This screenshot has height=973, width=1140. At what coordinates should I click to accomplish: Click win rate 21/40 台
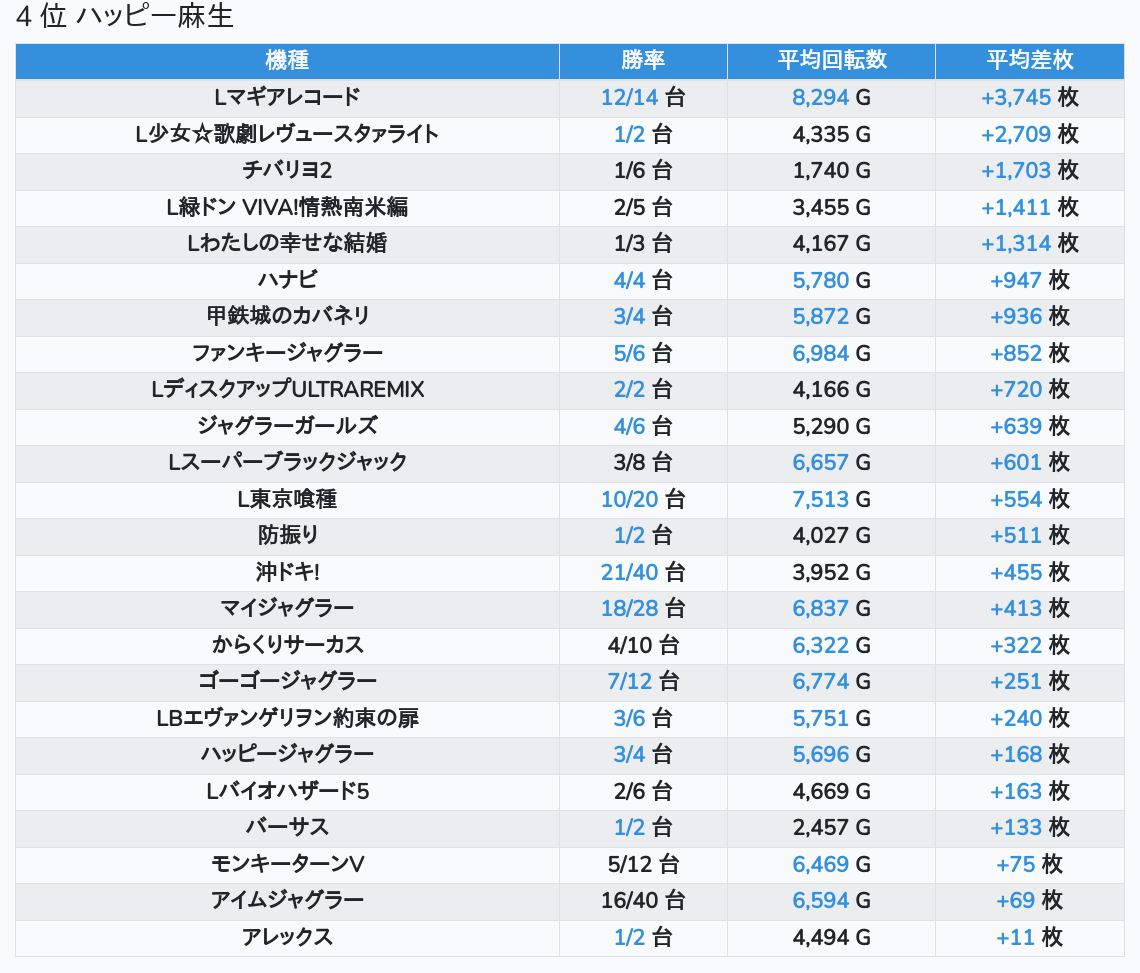pyautogui.click(x=643, y=572)
